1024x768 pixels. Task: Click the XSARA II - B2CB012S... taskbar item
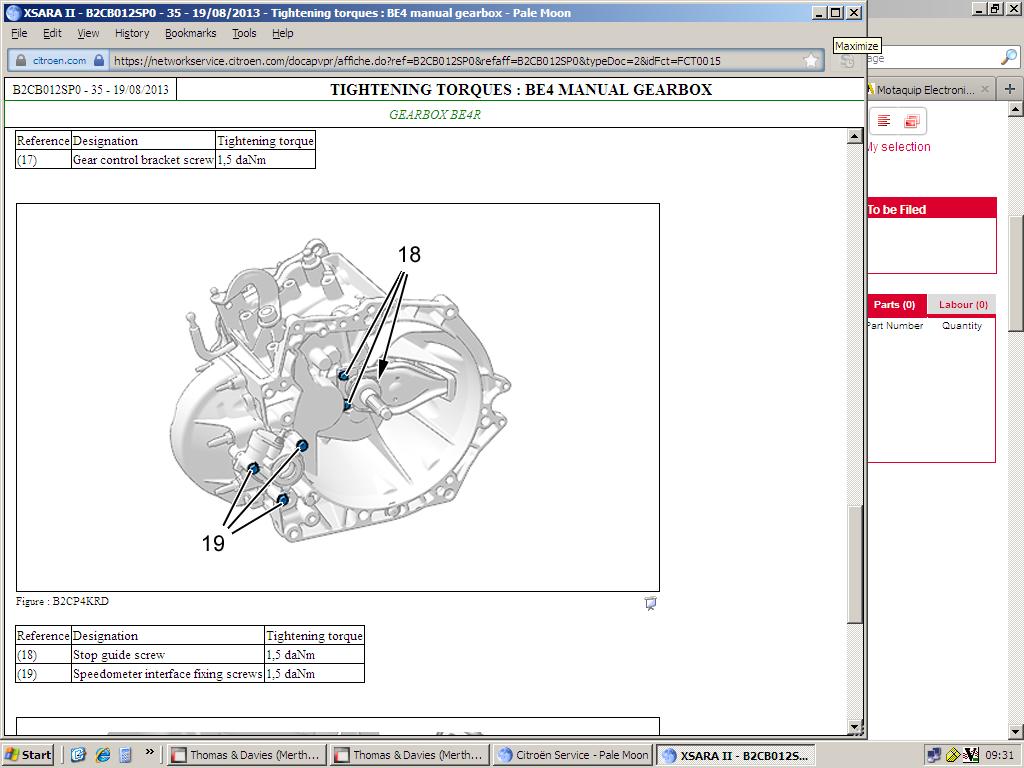point(736,755)
